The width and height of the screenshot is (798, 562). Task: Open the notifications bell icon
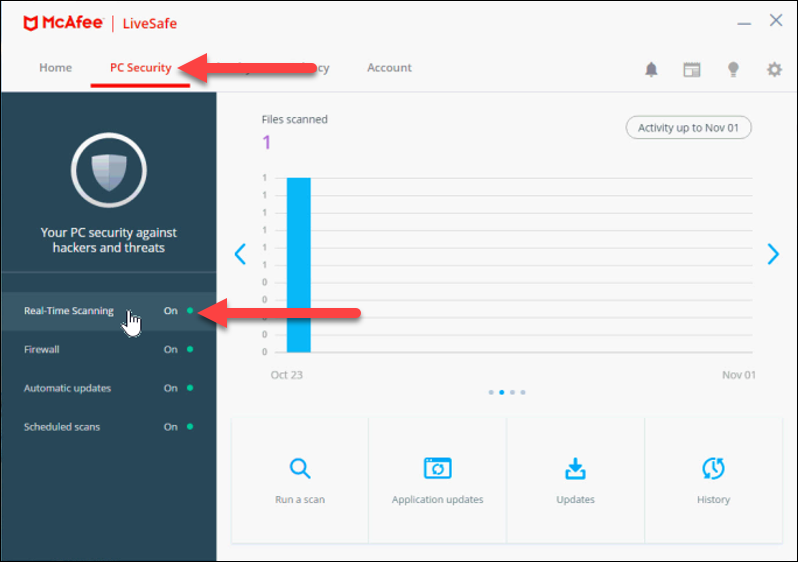tap(652, 69)
